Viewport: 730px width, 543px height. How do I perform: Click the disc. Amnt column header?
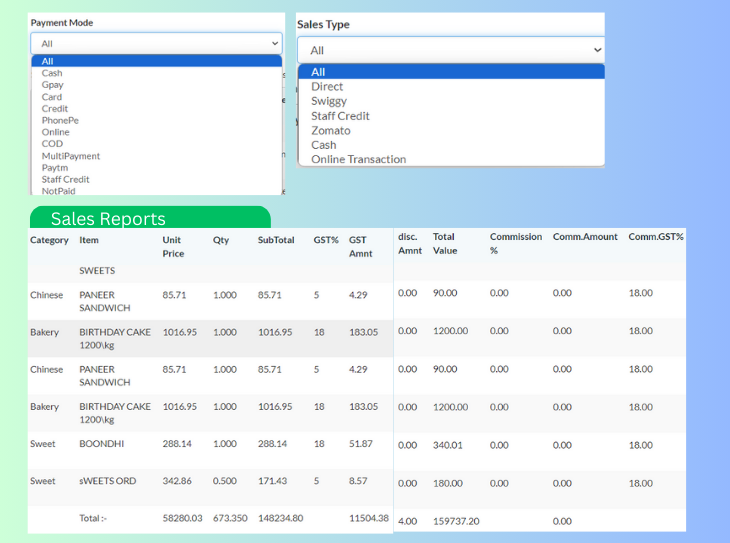[410, 244]
